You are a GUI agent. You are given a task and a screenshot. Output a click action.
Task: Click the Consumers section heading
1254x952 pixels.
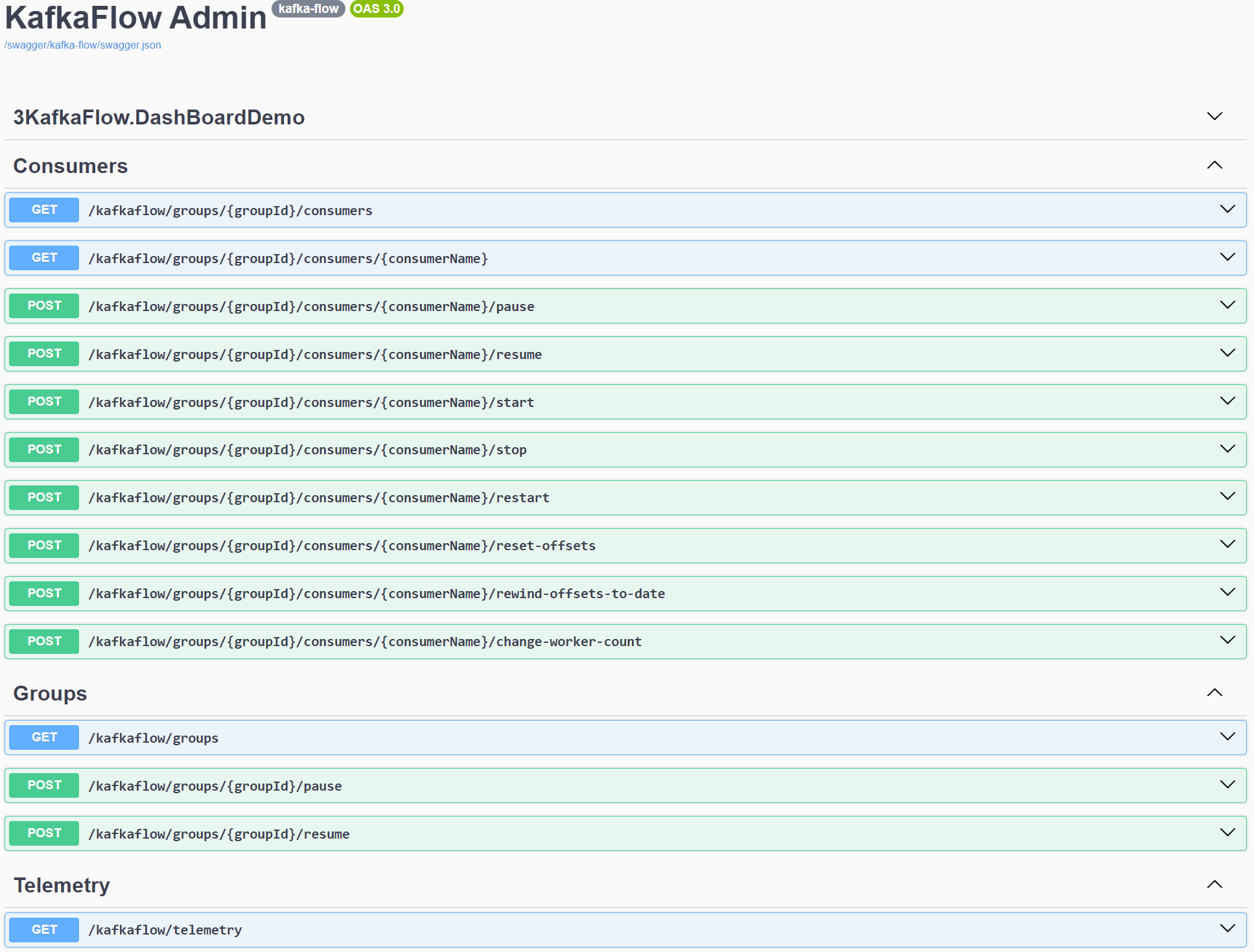pyautogui.click(x=71, y=166)
